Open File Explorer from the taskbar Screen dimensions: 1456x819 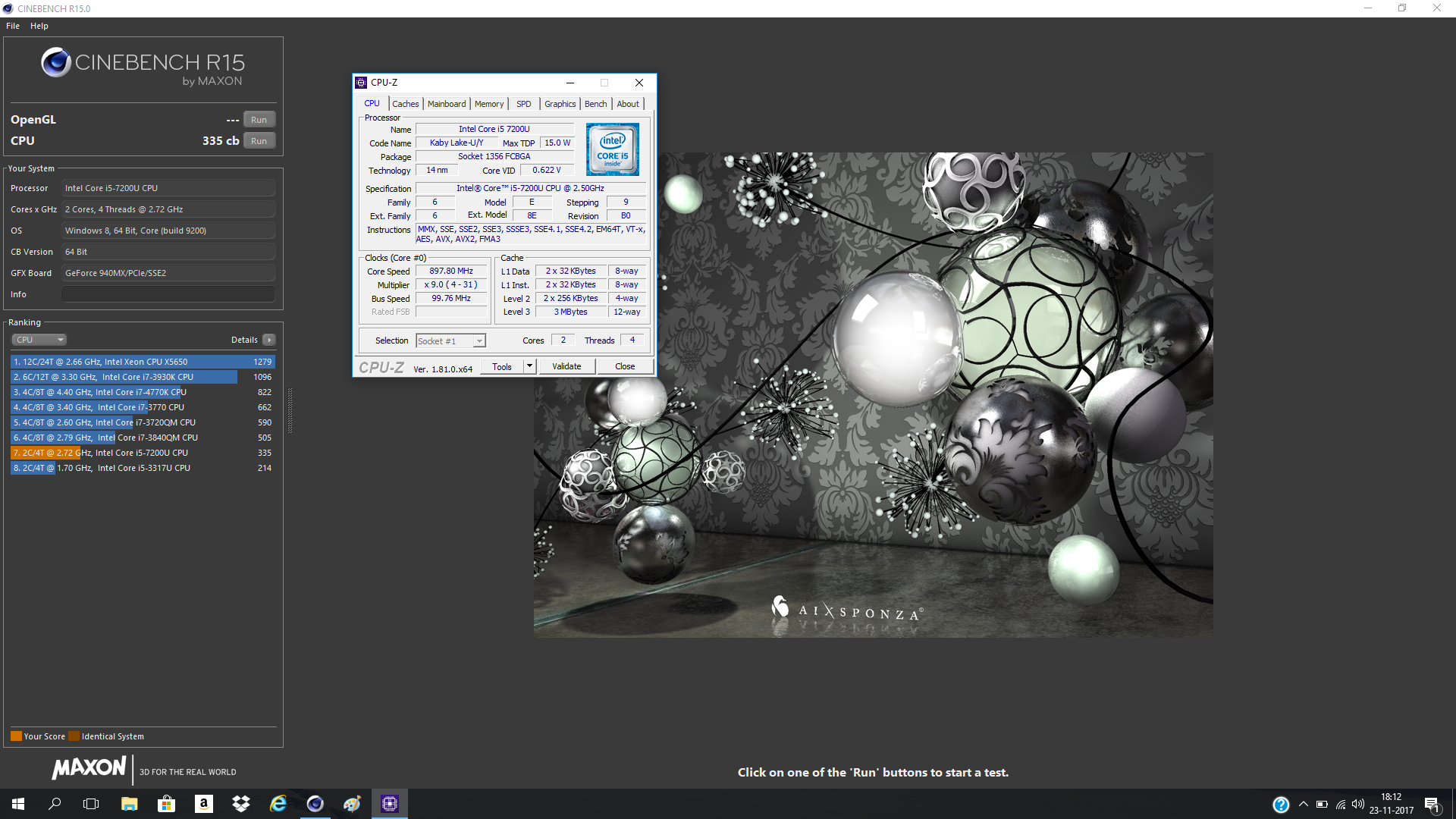point(129,804)
